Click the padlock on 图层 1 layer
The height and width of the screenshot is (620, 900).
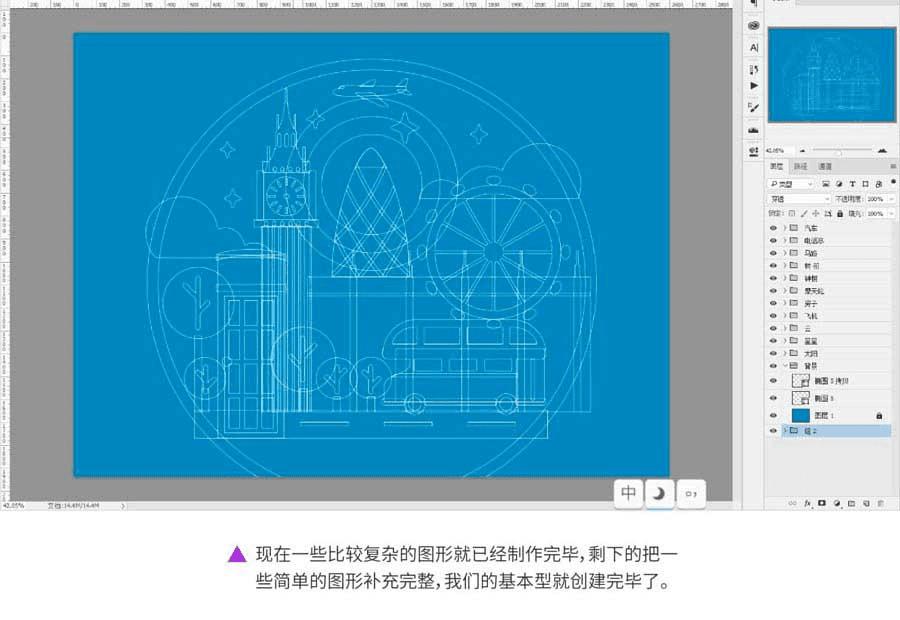[x=879, y=415]
